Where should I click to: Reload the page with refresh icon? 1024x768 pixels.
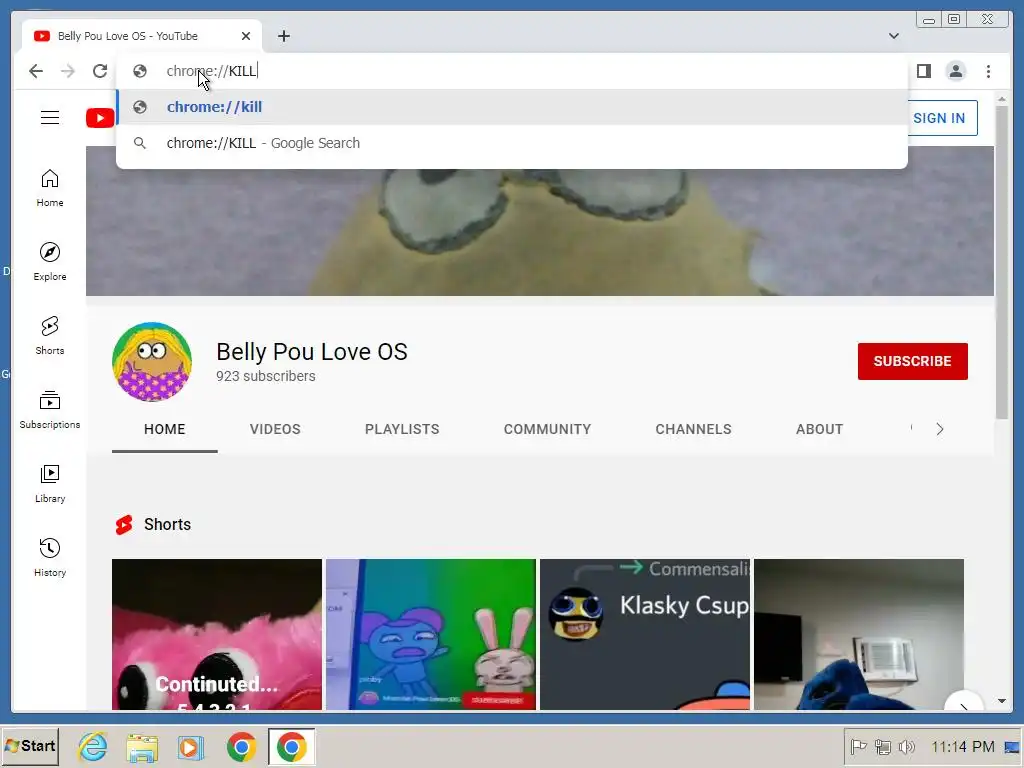pyautogui.click(x=100, y=71)
